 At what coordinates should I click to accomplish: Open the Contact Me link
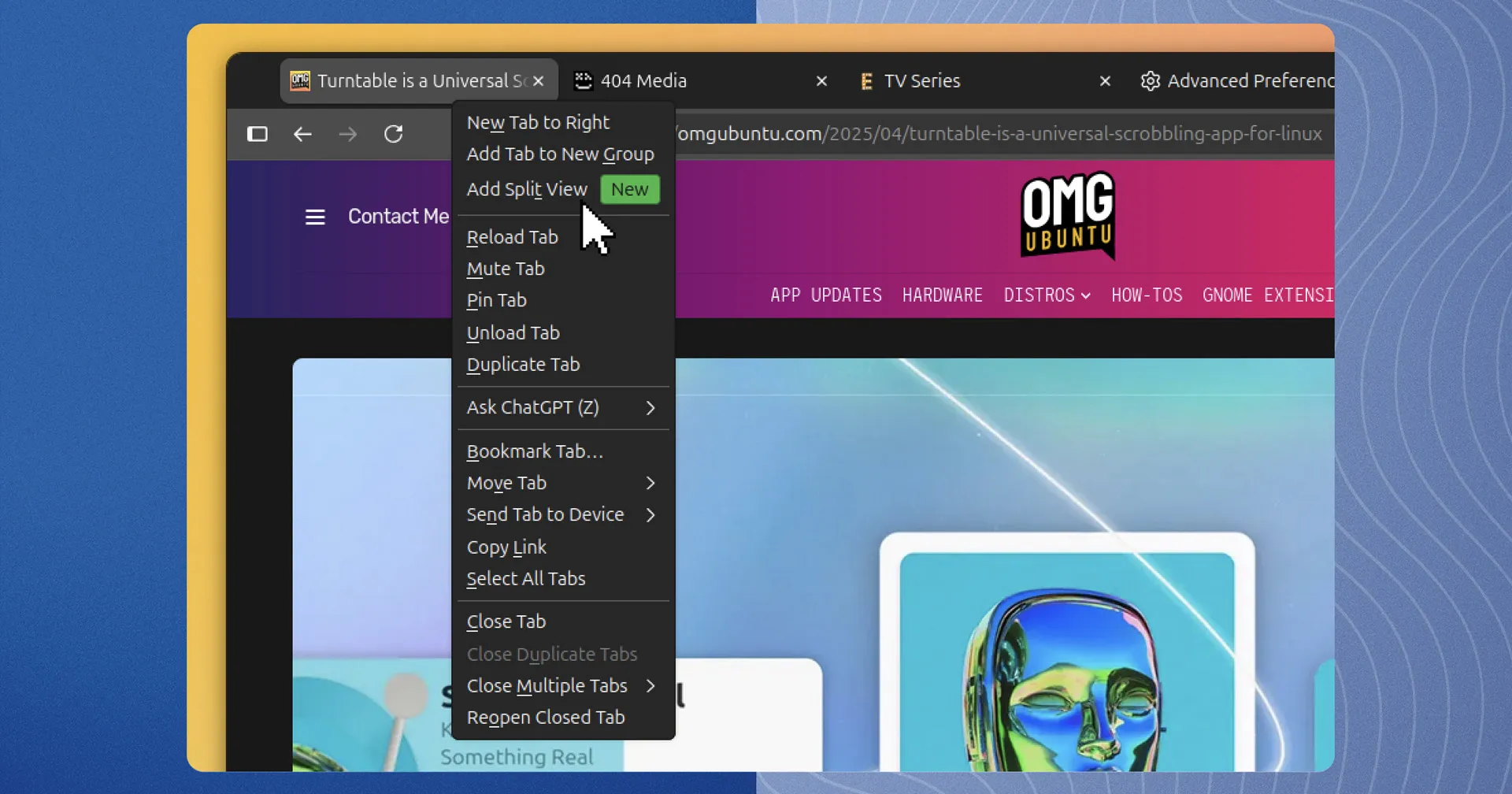[398, 216]
